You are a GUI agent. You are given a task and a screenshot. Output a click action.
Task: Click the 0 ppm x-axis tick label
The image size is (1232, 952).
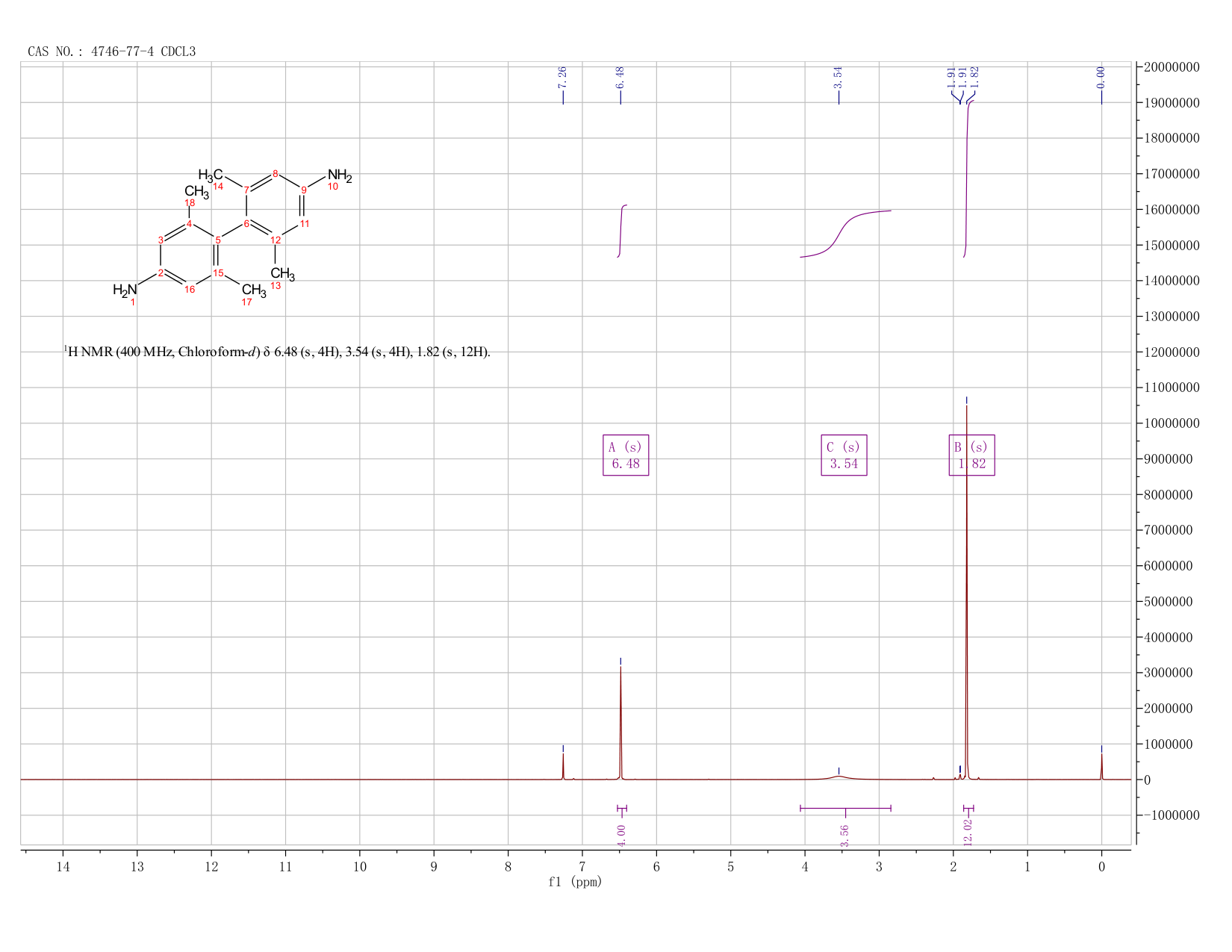click(x=1101, y=866)
